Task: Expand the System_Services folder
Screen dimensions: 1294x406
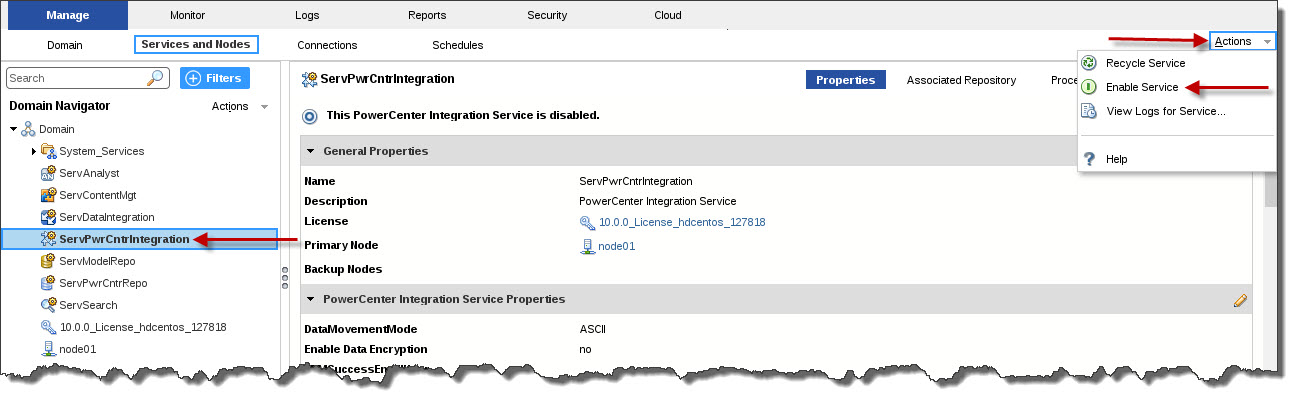Action: click(33, 151)
